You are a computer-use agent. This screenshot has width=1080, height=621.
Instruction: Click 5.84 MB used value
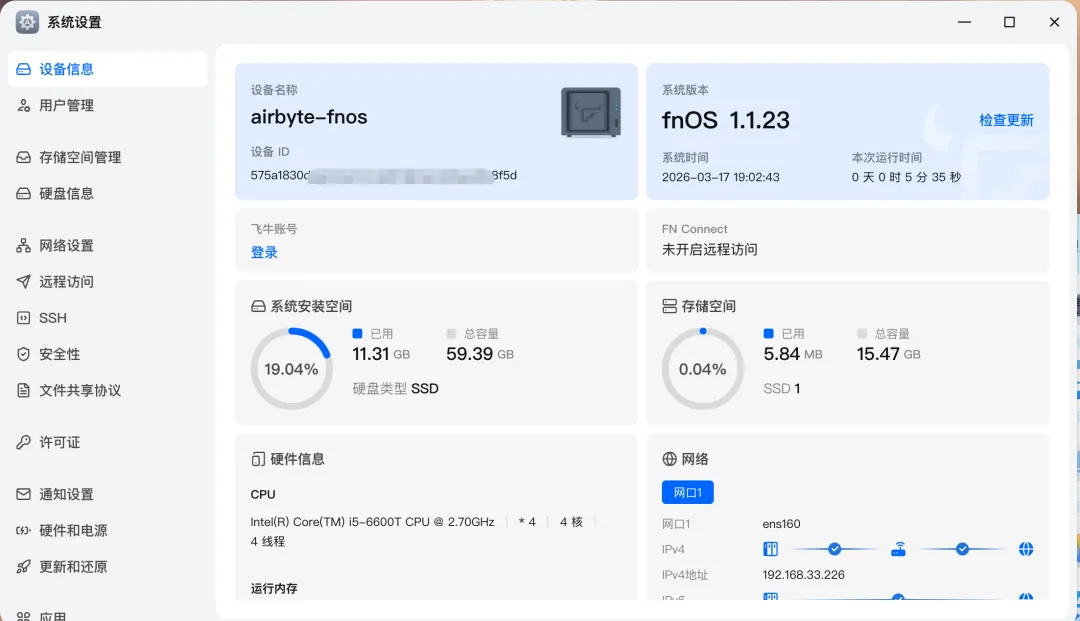point(793,354)
